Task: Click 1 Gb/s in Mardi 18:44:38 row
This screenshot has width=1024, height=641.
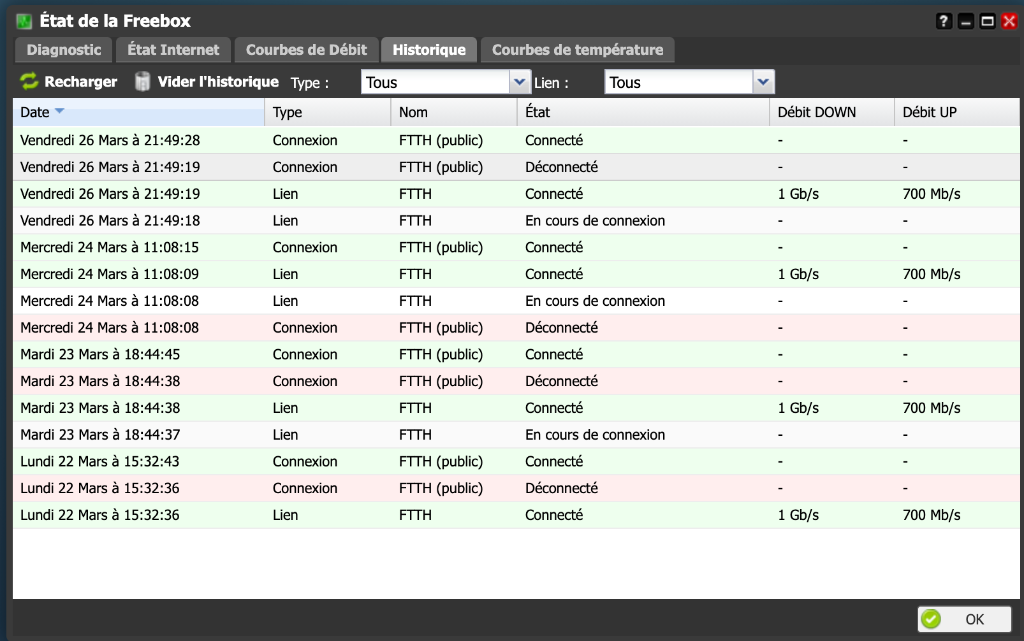Action: click(x=798, y=408)
